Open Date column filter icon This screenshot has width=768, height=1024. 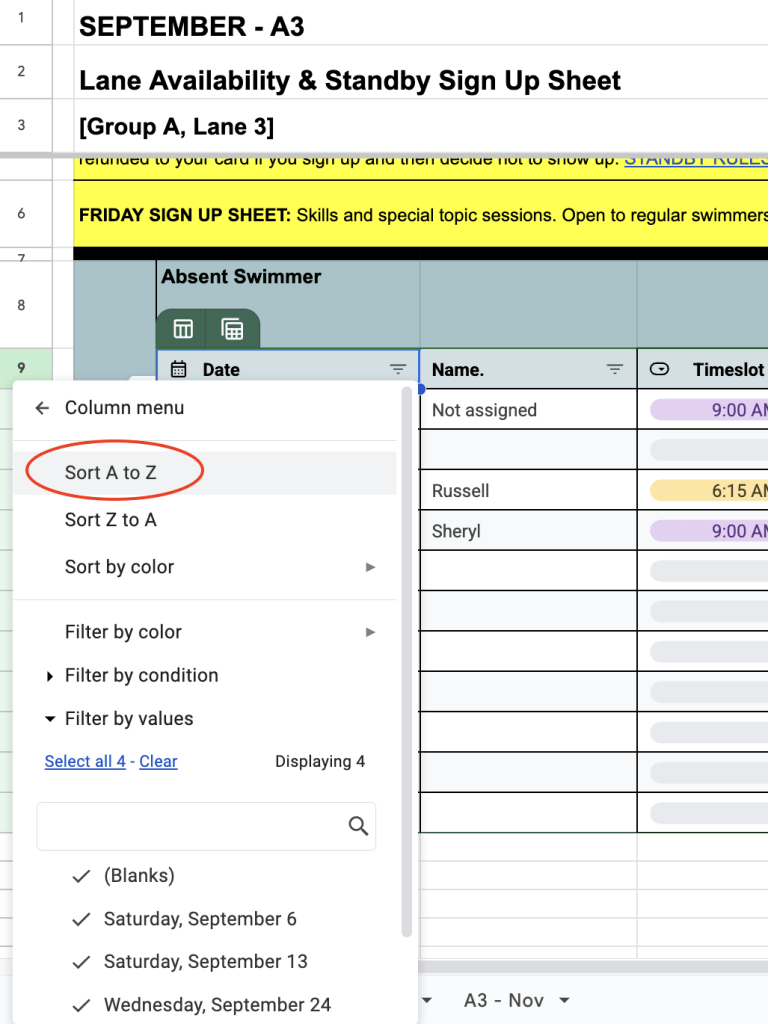(x=398, y=369)
